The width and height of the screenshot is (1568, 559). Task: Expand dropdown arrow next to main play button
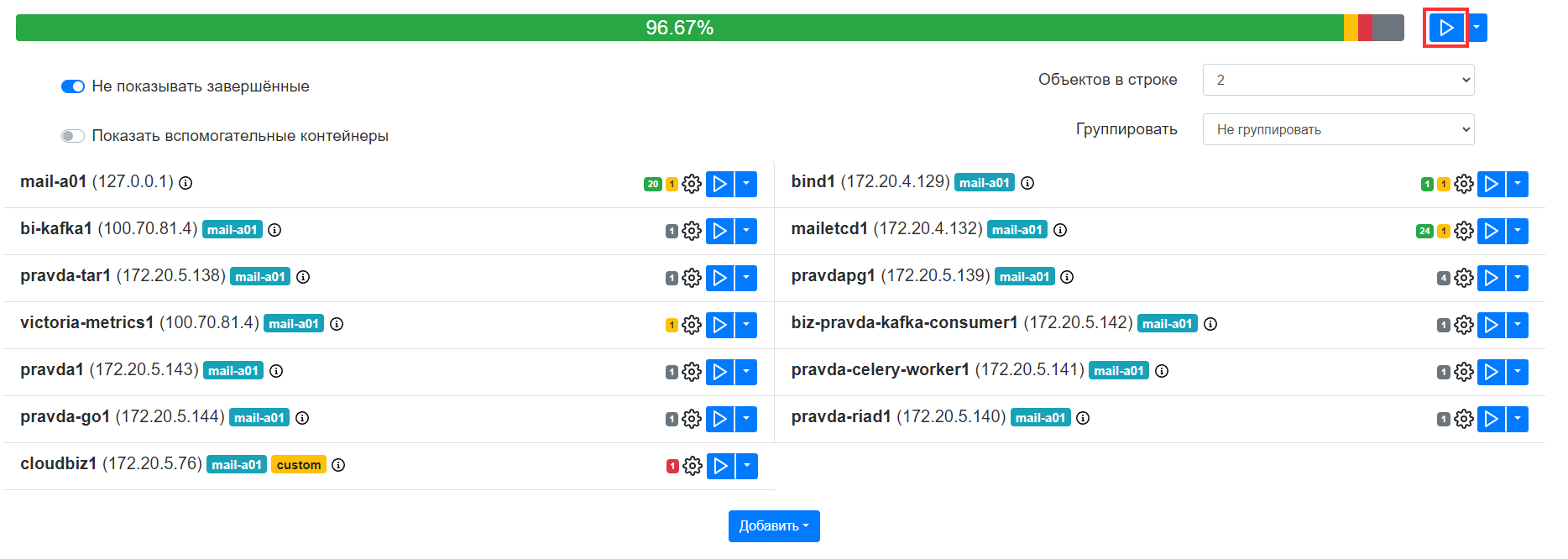(x=1477, y=28)
